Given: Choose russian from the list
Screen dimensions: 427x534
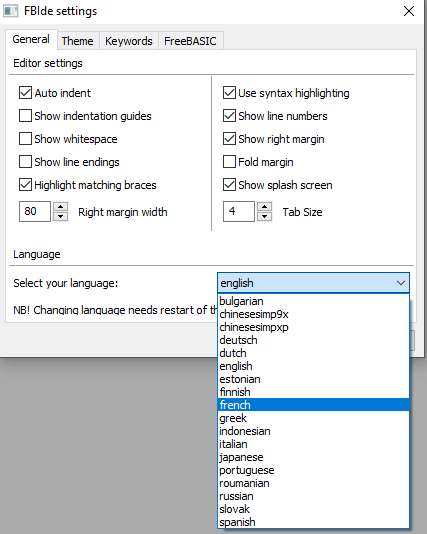Looking at the screenshot, I should (x=313, y=496).
